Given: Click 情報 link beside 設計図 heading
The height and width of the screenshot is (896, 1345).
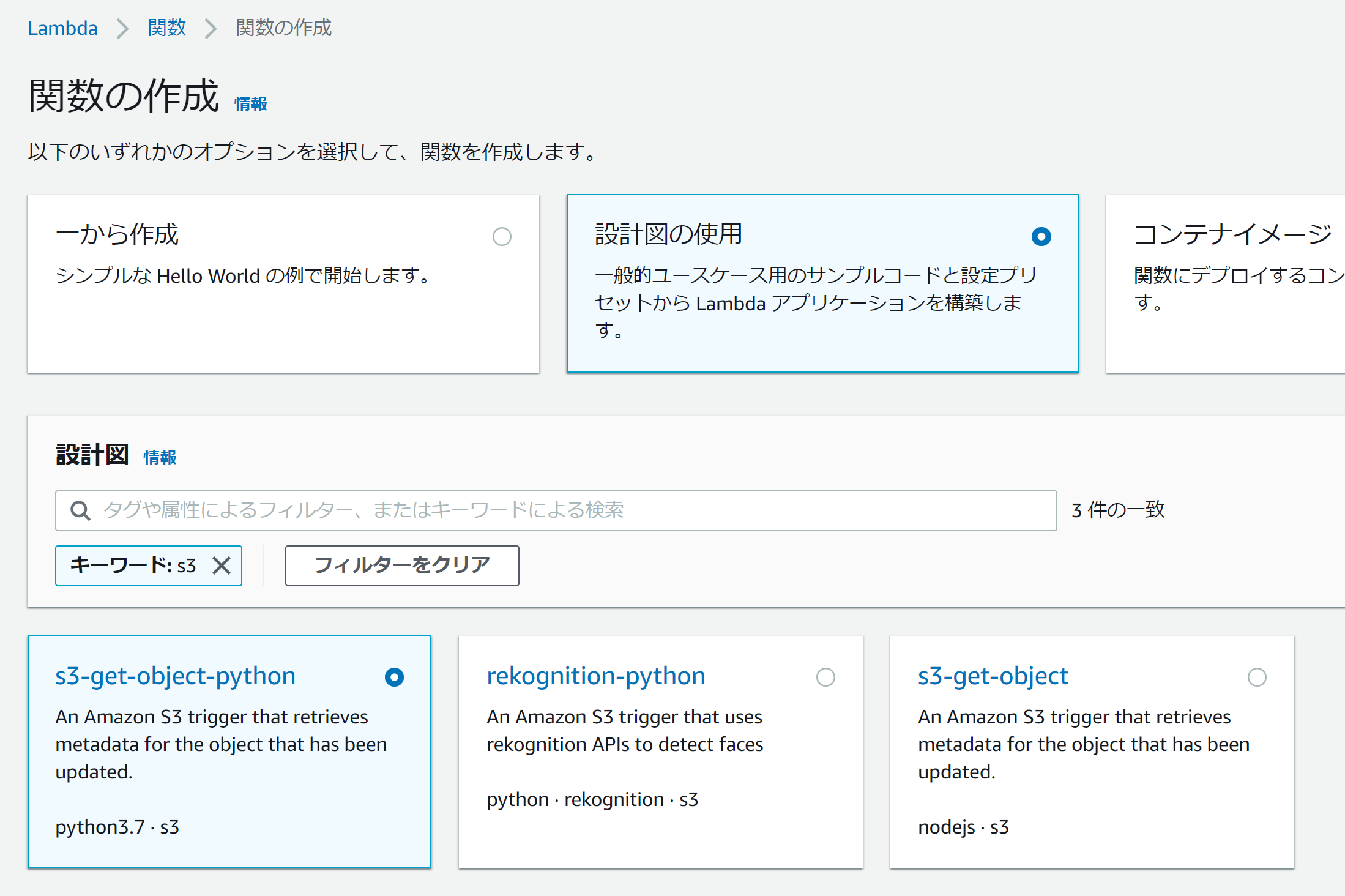Looking at the screenshot, I should 160,457.
